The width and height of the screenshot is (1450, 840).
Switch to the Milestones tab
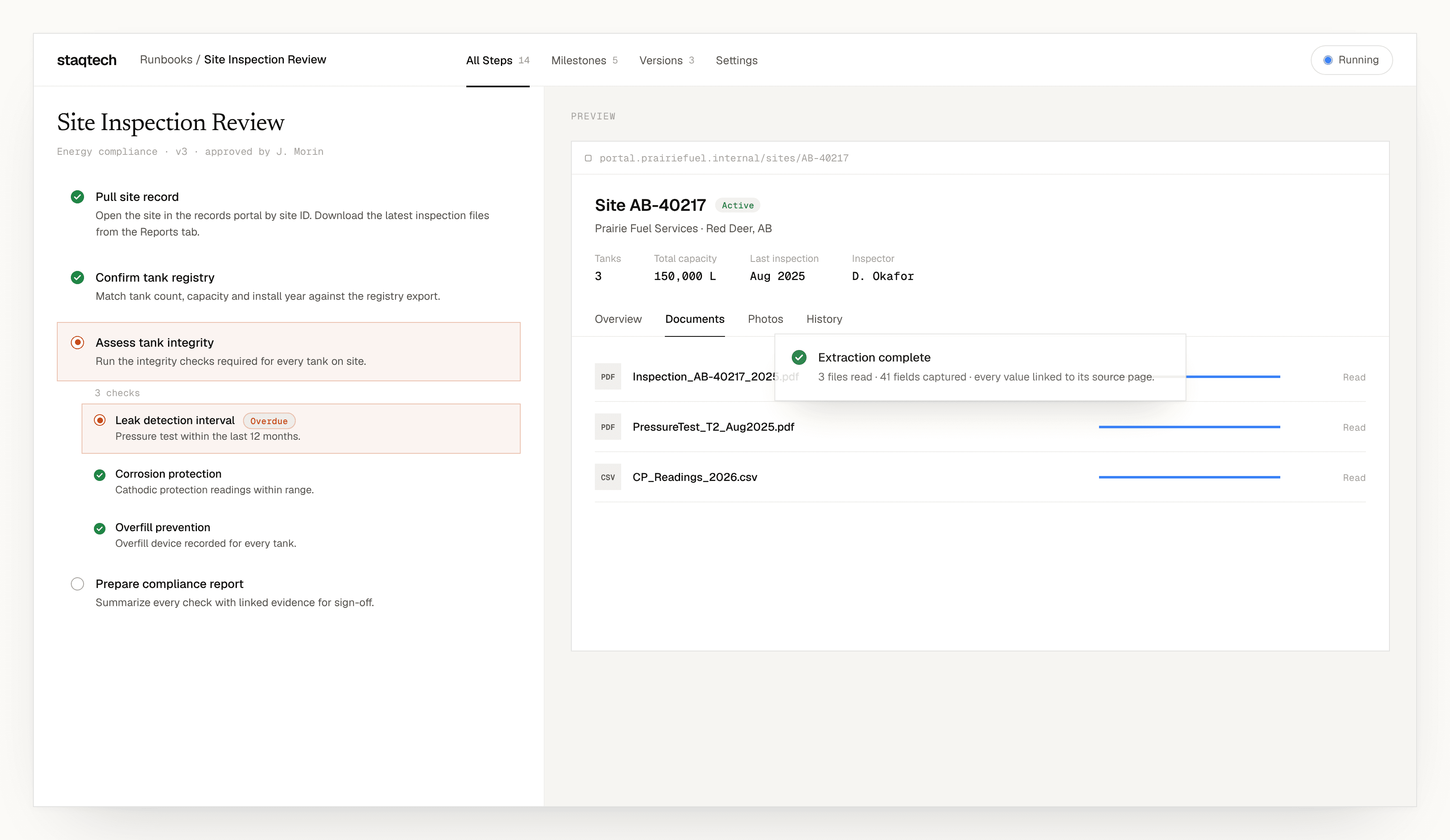[584, 61]
